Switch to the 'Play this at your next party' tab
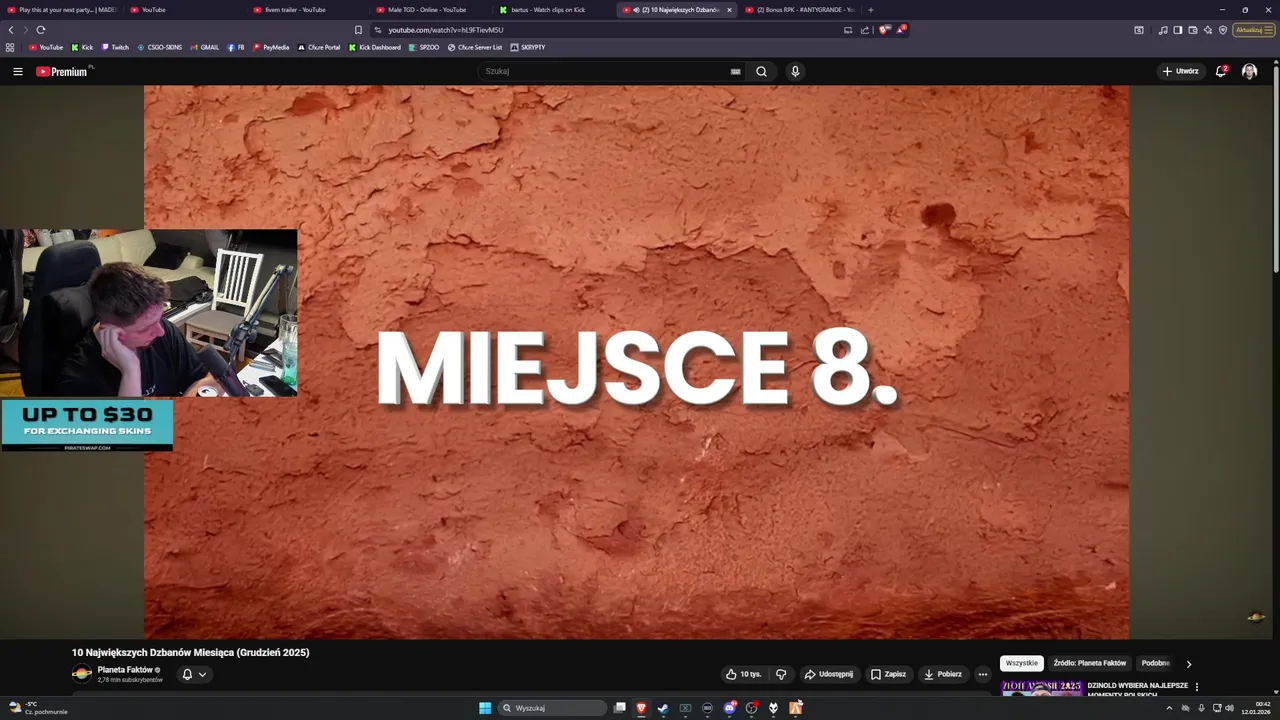 coord(62,10)
